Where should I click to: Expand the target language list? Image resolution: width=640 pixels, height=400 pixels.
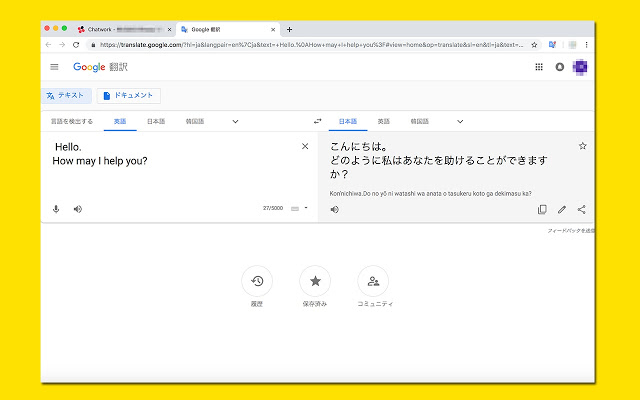coord(460,121)
